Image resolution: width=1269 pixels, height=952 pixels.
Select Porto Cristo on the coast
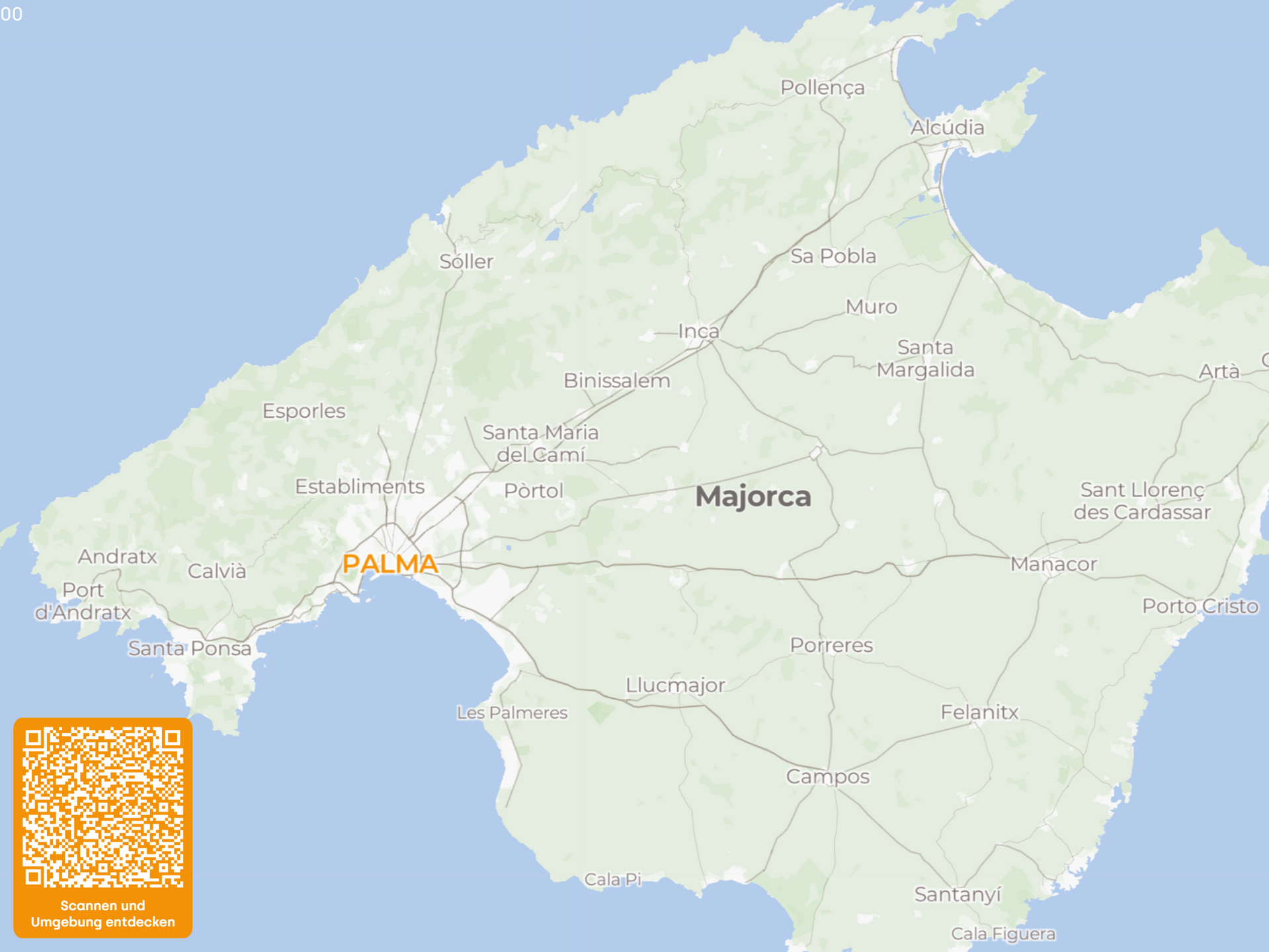click(x=1200, y=606)
